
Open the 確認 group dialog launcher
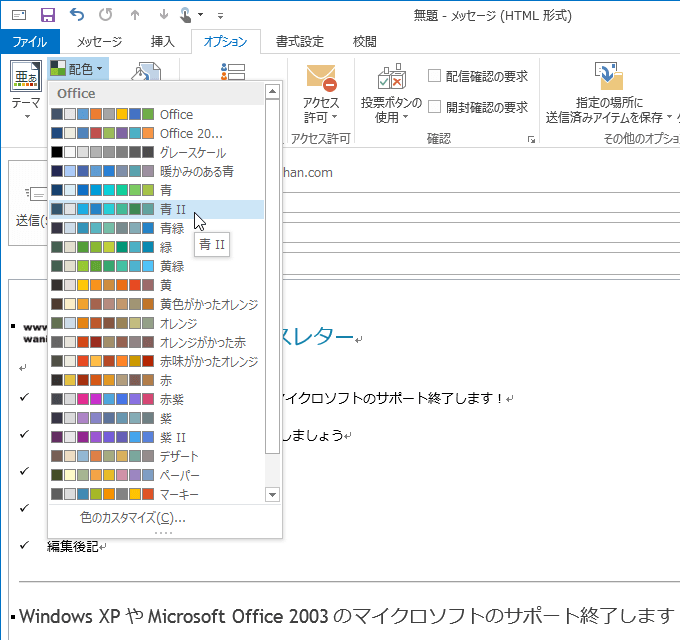(x=531, y=139)
